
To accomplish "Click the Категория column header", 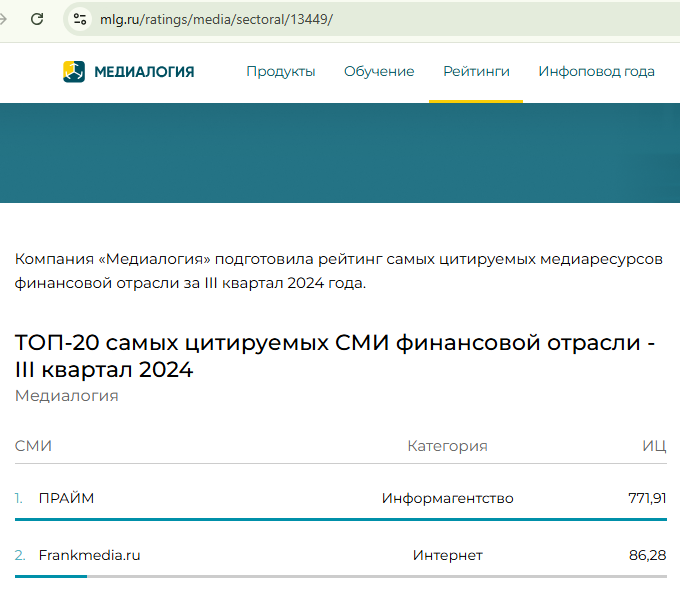I will 448,446.
